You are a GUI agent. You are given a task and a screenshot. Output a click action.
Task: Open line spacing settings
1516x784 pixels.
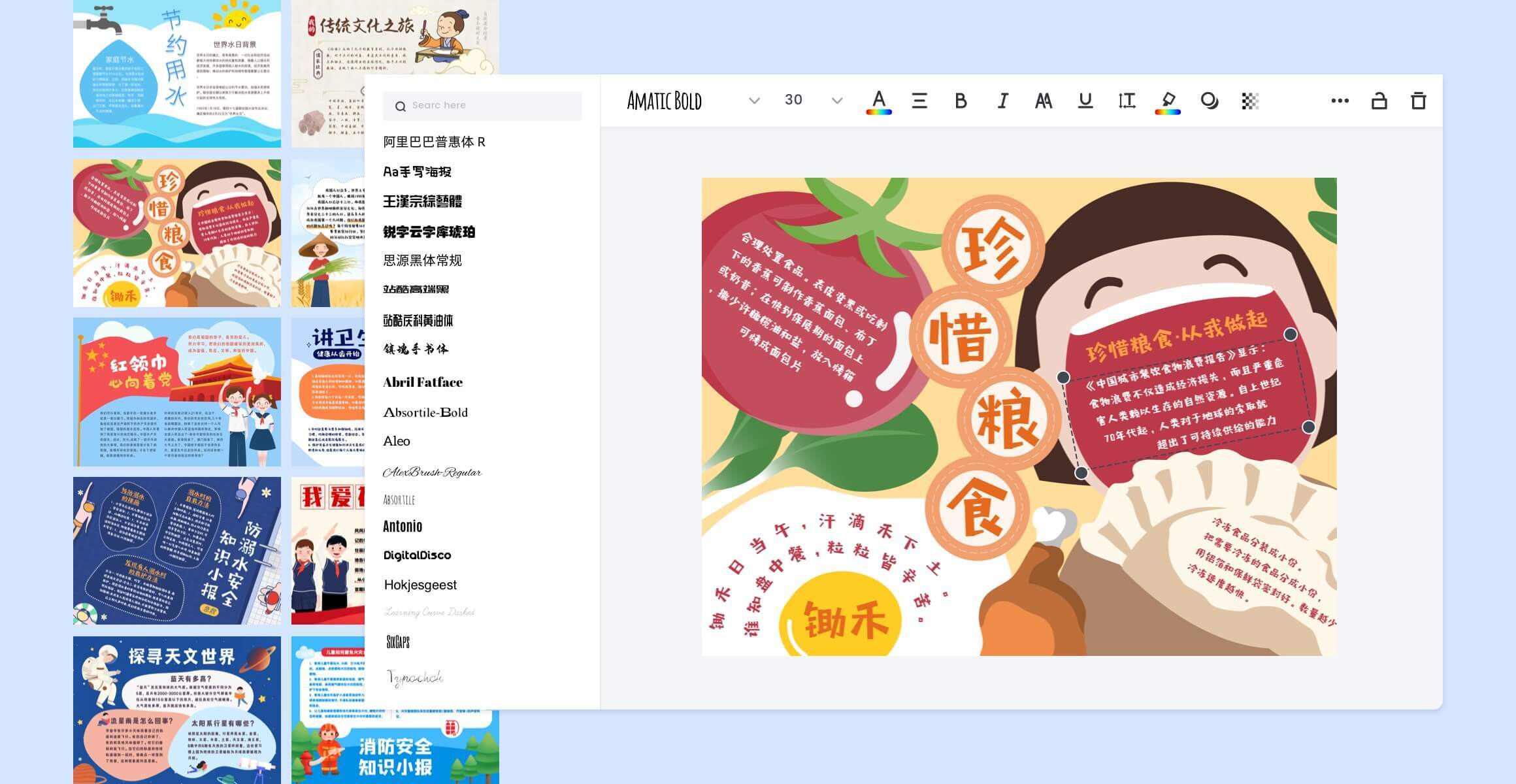(1127, 101)
